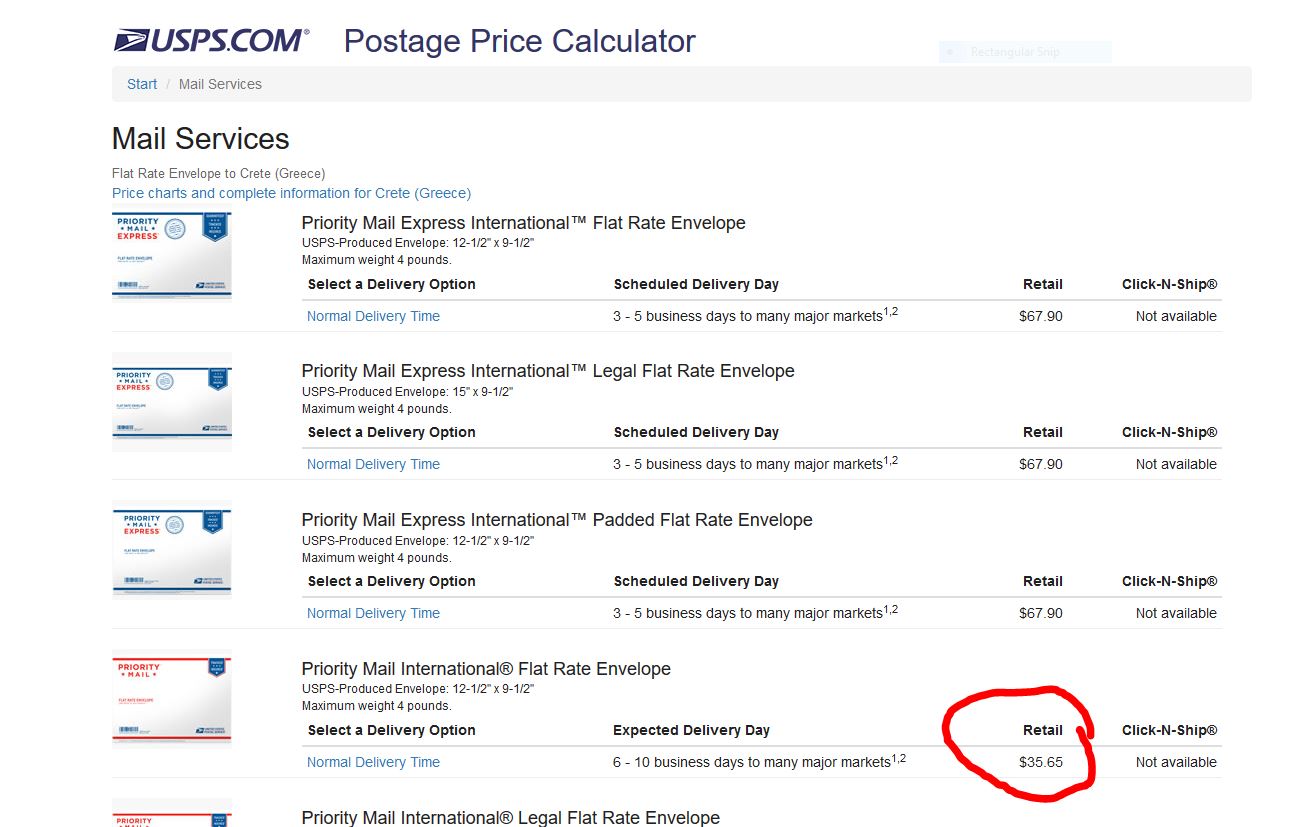
Task: Click Priority Mail International Legal Flat Rate Envelope heading
Action: 511,818
